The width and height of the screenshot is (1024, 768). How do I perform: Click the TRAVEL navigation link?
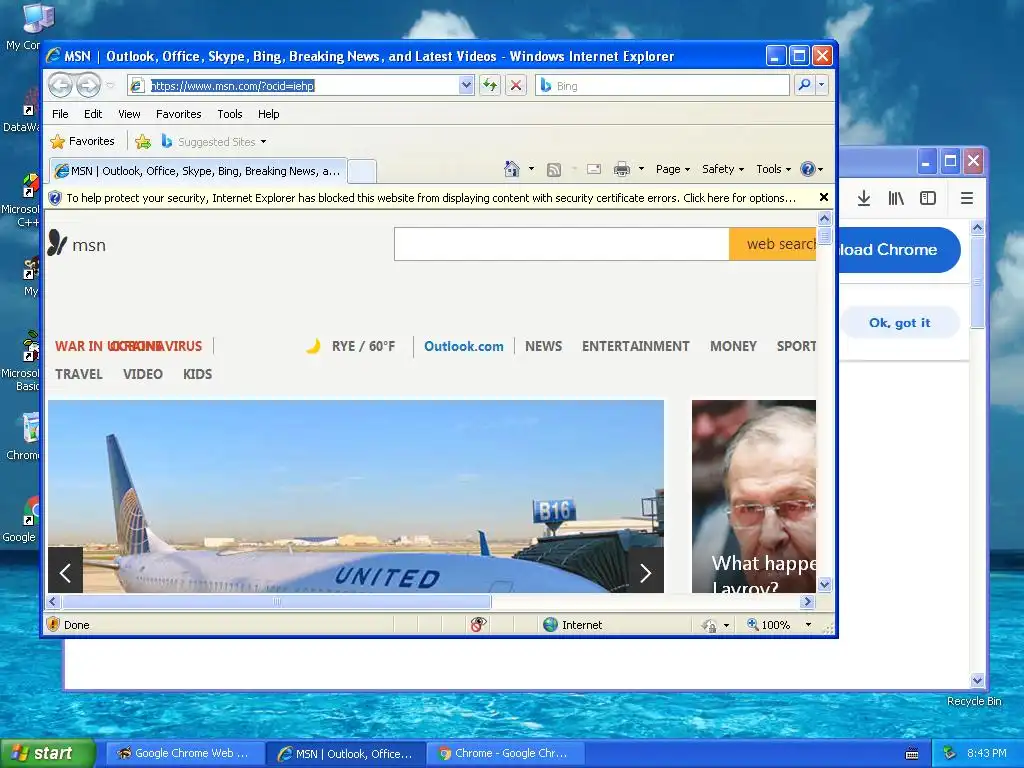(78, 374)
